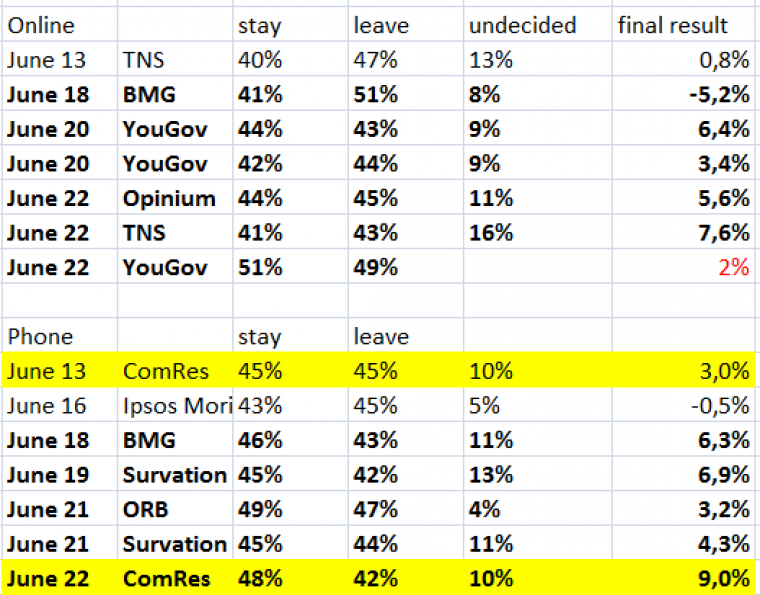This screenshot has height=595, width=760.
Task: Select the 'Phone' section header cell
Action: pos(60,336)
